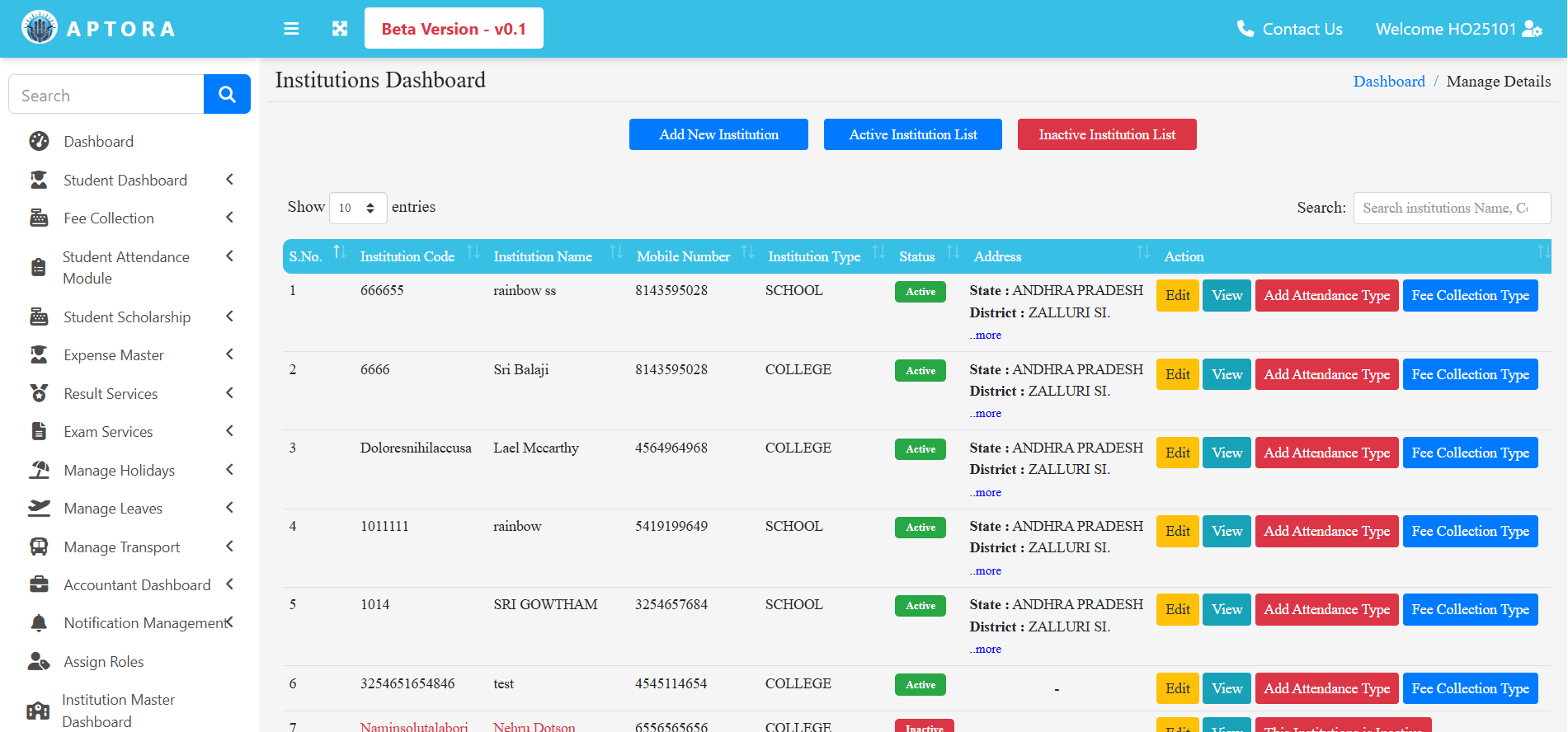Image resolution: width=1568 pixels, height=732 pixels.
Task: Click the Fee Collection cash register icon
Action: 39,218
